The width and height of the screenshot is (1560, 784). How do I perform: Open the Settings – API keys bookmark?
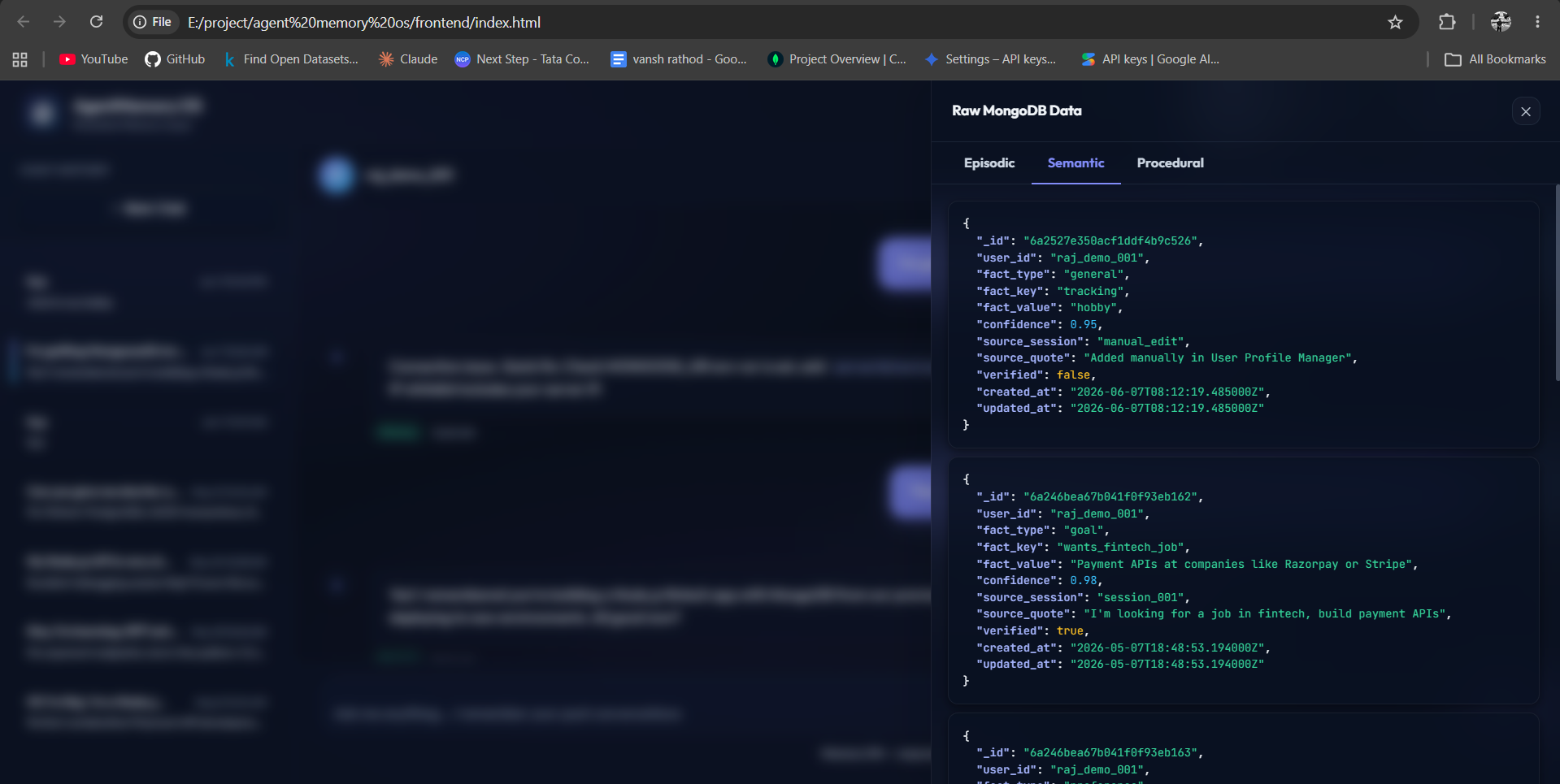990,59
